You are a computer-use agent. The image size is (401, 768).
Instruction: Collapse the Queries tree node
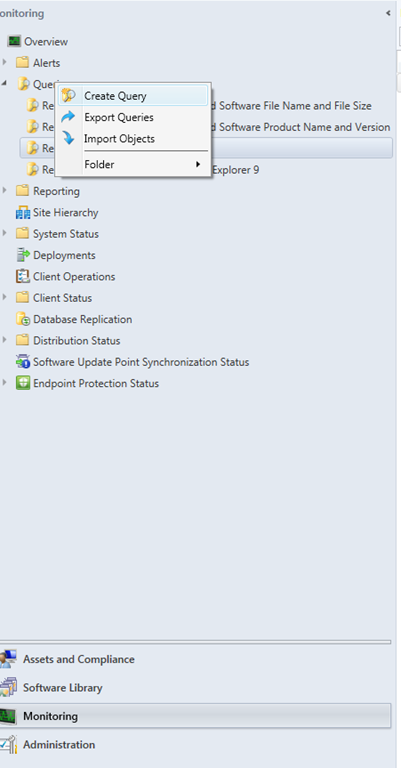click(x=4, y=84)
